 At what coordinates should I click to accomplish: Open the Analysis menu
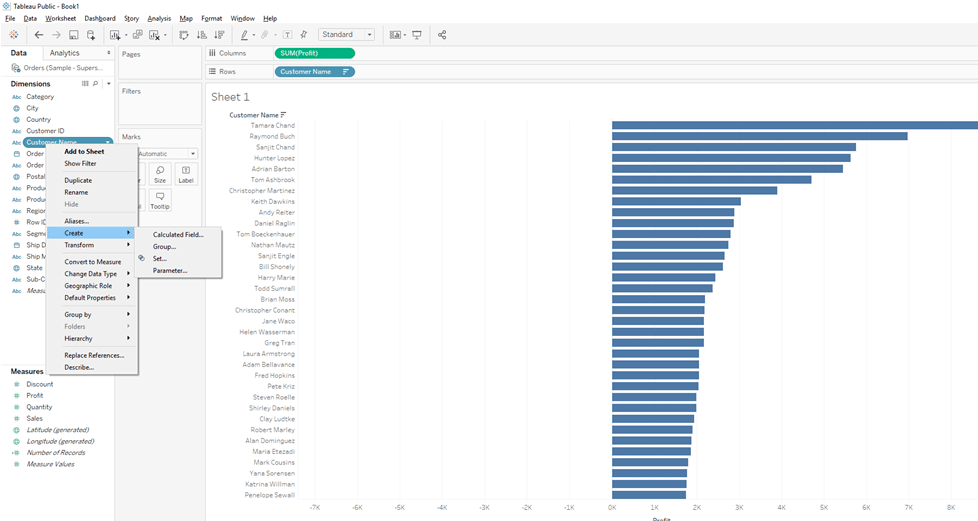click(x=159, y=19)
